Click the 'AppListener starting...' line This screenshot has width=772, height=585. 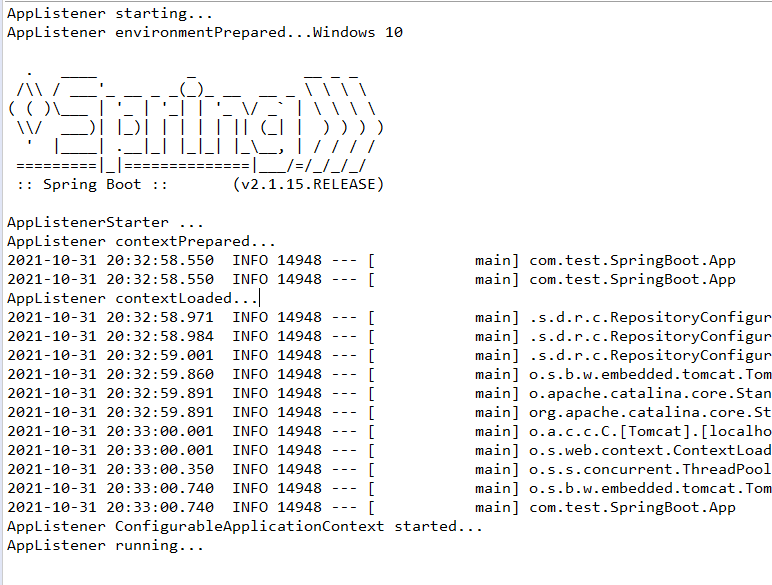[x=110, y=13]
